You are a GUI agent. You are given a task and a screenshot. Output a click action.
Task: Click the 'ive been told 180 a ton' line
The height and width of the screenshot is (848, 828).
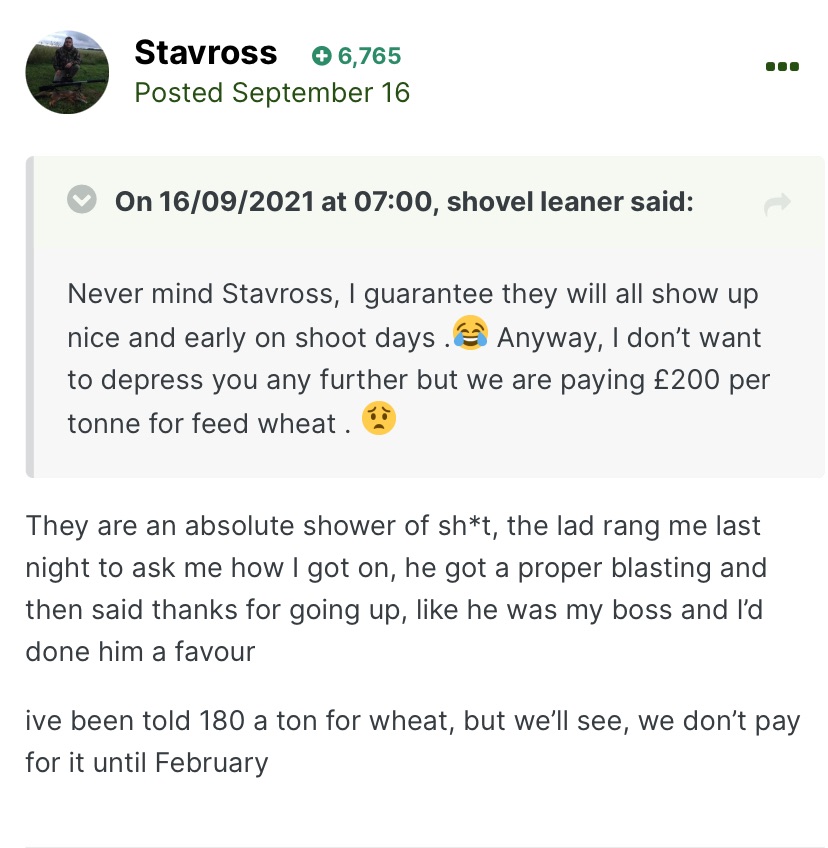413,721
